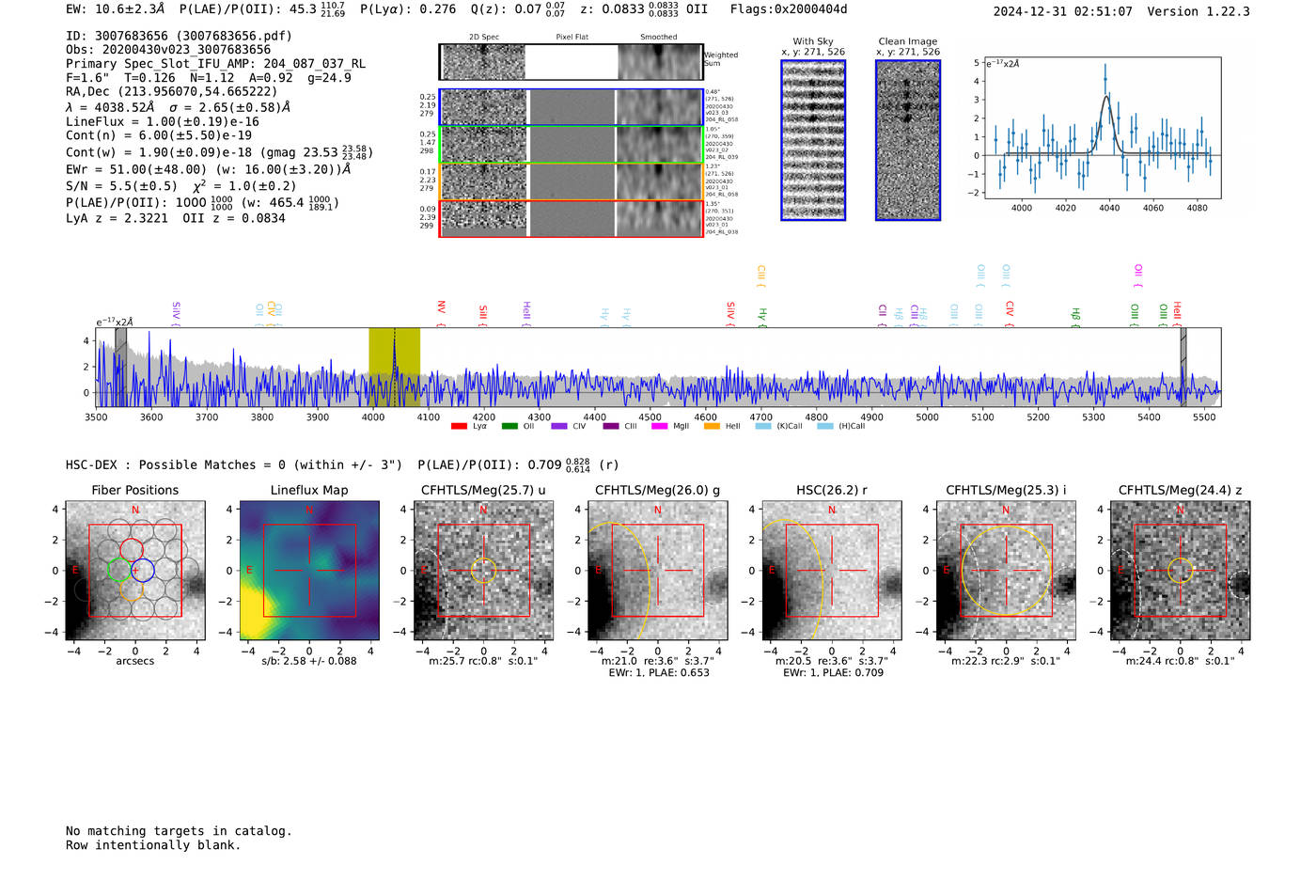Viewport: 1316px width, 896px height.
Task: Open the CFHTLS/Meg(24.4) z image
Action: point(1180,571)
